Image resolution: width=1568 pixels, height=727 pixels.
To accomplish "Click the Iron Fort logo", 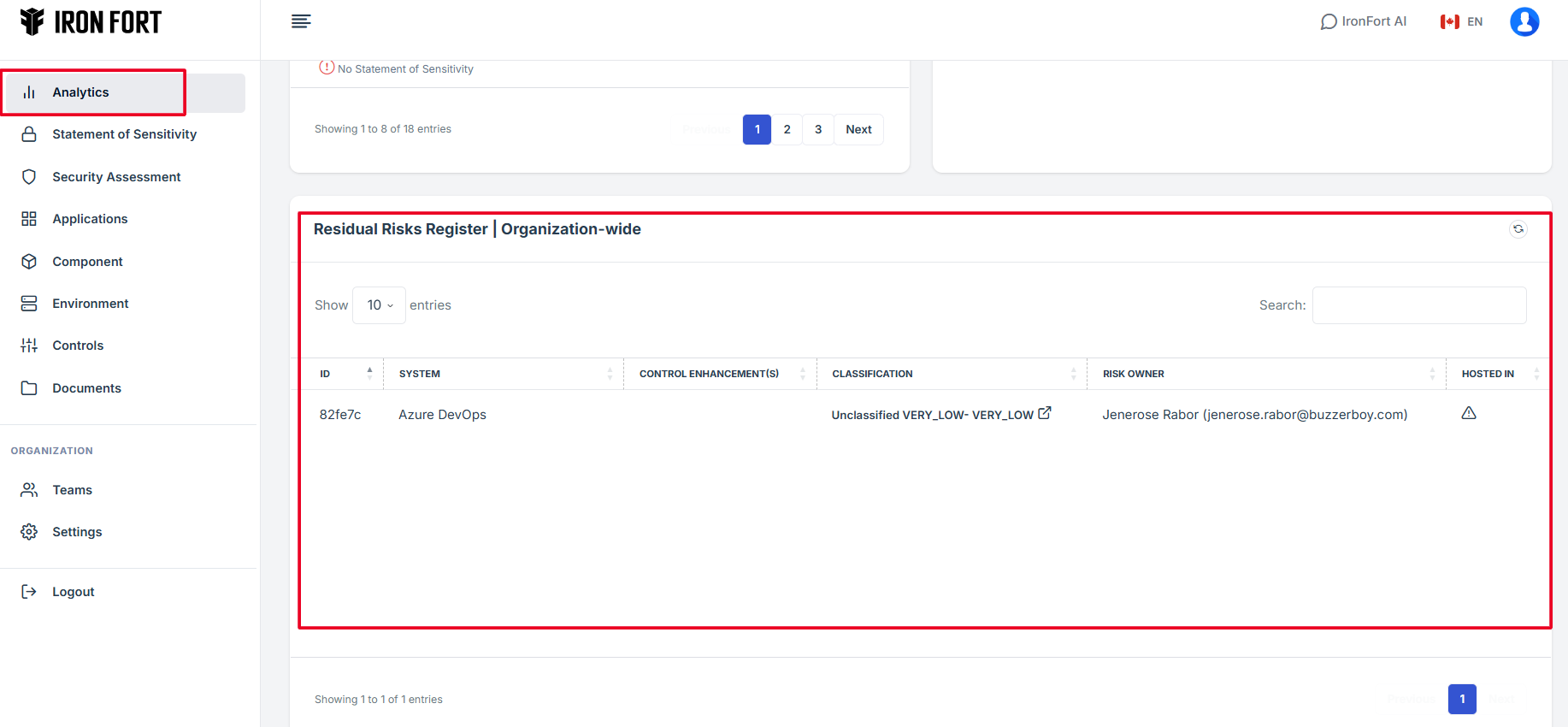I will (91, 22).
